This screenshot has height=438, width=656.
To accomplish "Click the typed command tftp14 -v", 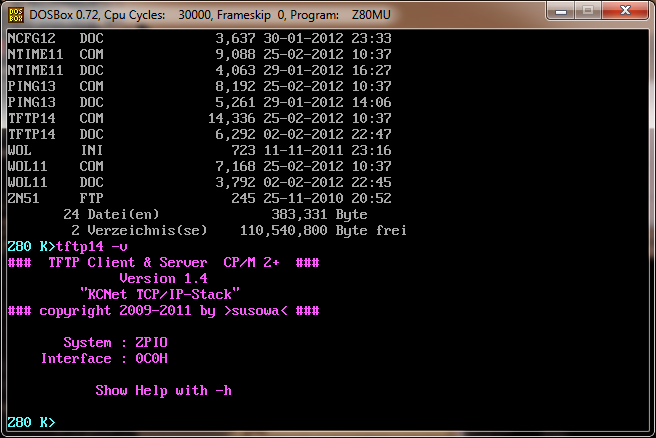I will pyautogui.click(x=92, y=246).
